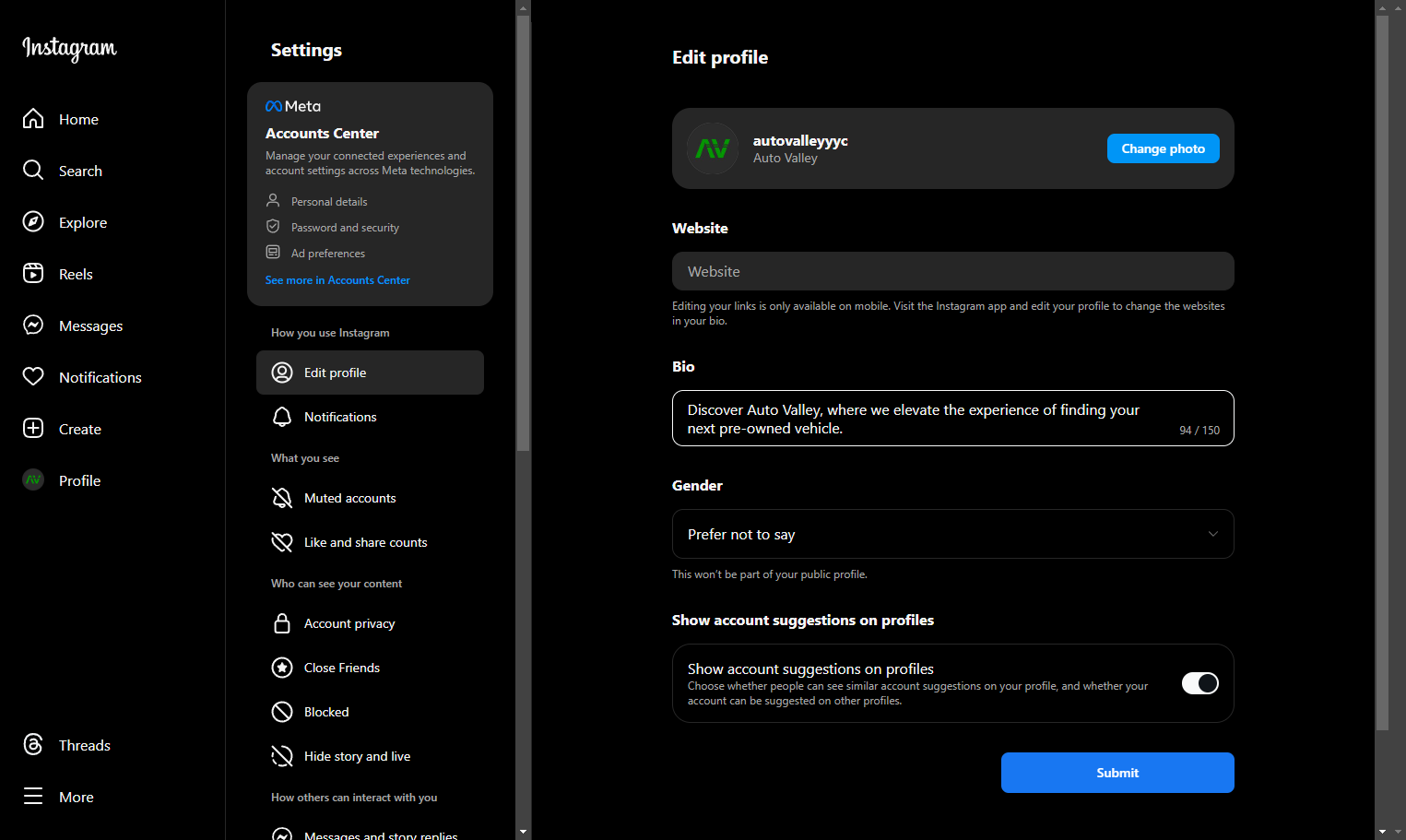Go to Home via the house icon

pyautogui.click(x=33, y=119)
